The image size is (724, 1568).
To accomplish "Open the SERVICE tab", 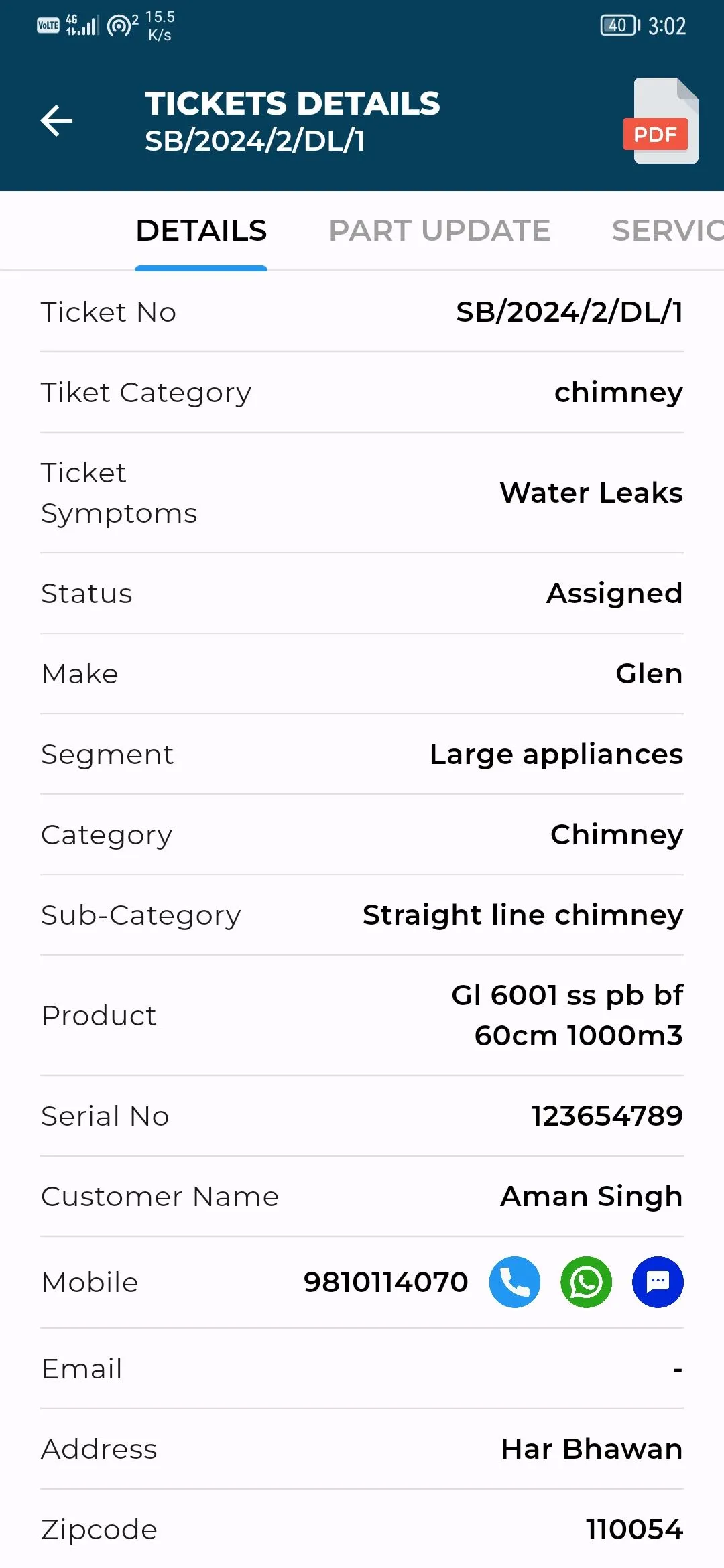I will (668, 231).
